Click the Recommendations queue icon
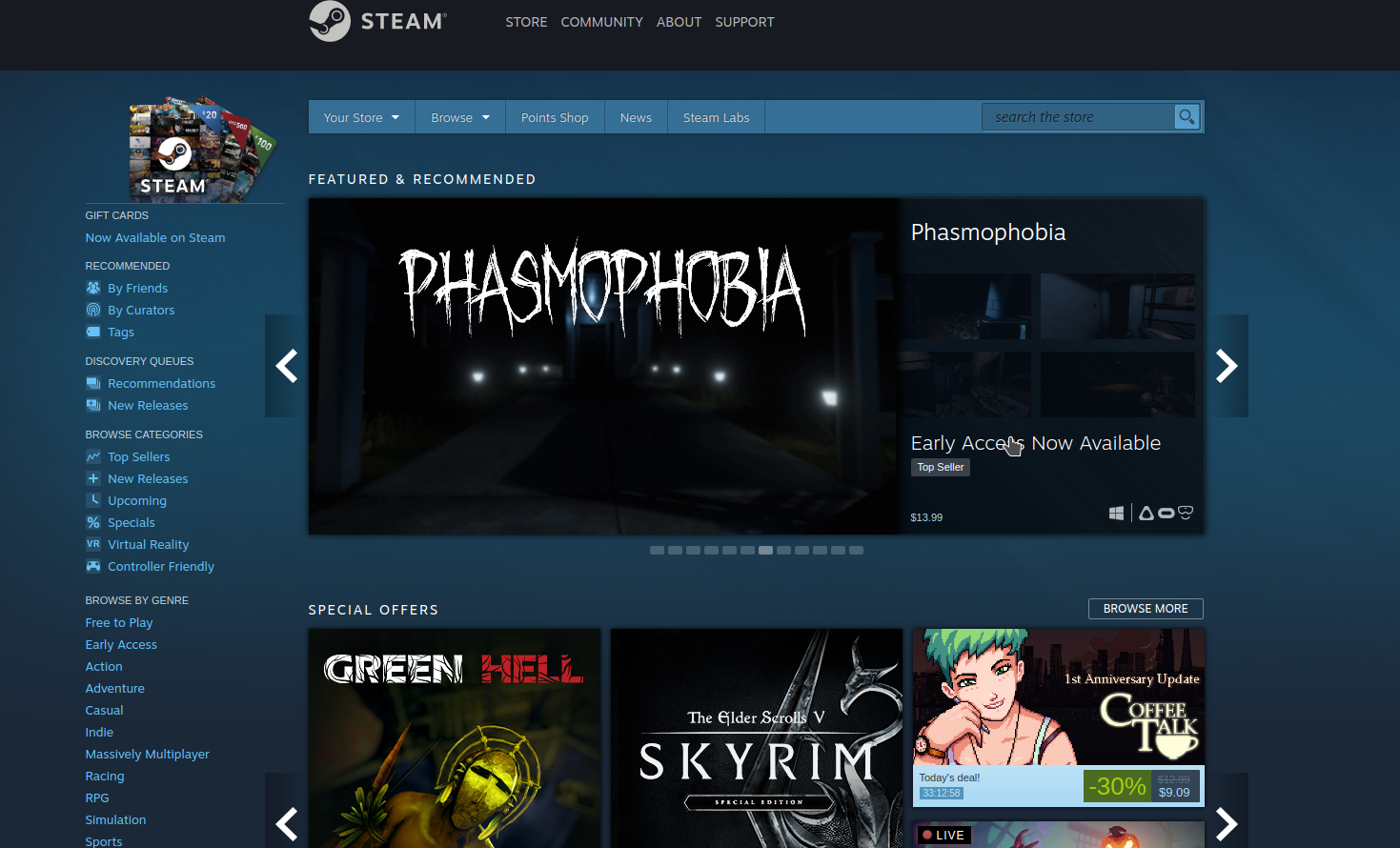This screenshot has width=1400, height=848. point(93,383)
